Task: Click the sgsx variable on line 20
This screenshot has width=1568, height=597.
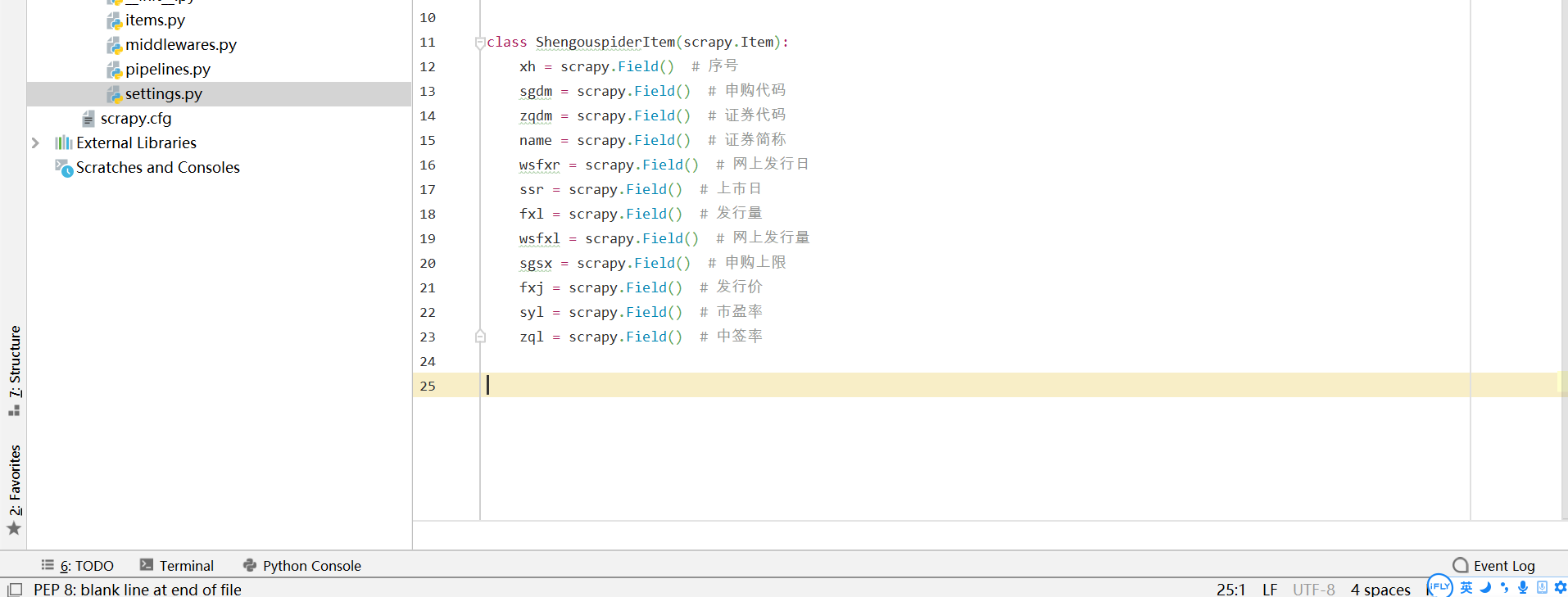Action: (x=536, y=263)
